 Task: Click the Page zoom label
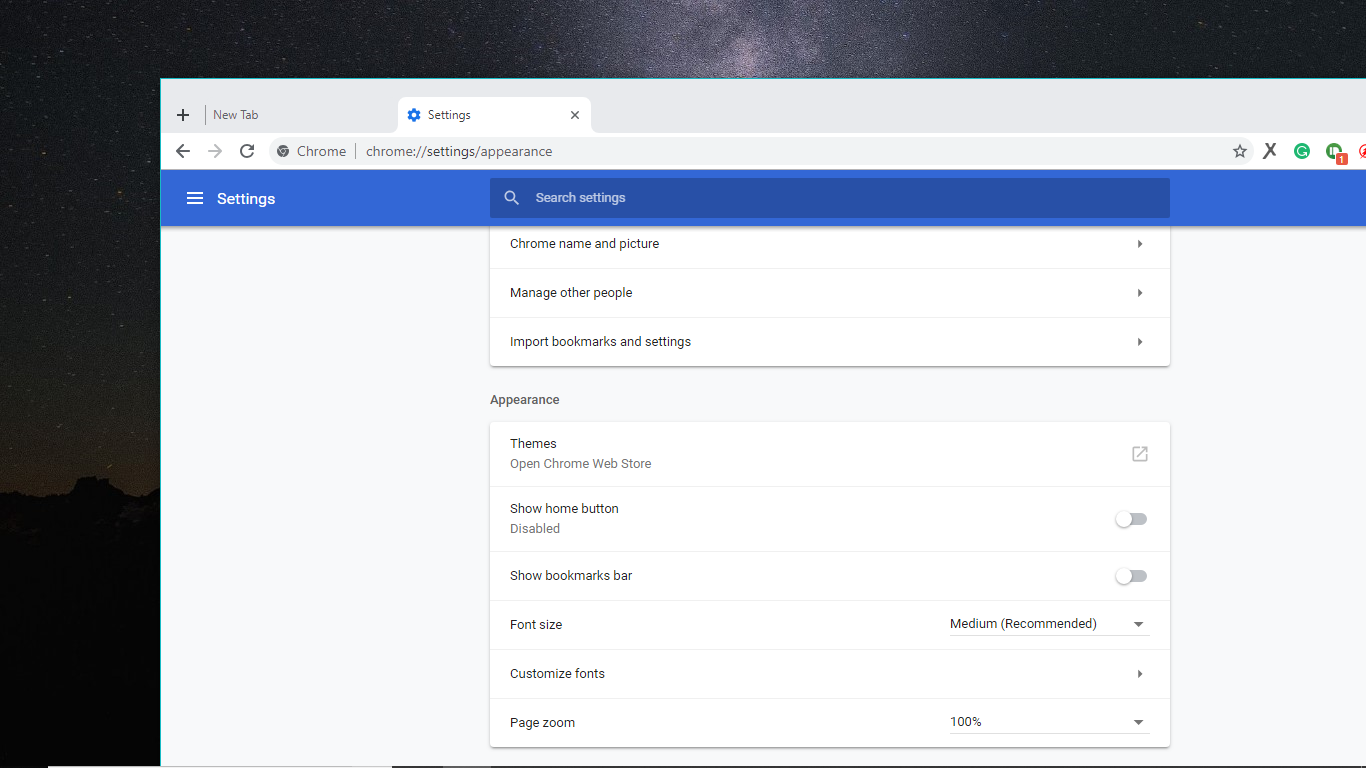[542, 723]
